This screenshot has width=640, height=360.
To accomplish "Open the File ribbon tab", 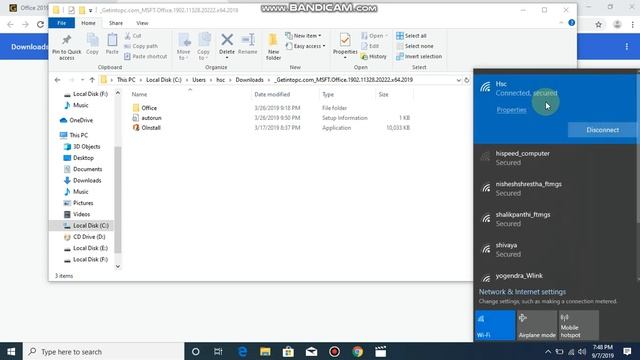I will coord(62,23).
